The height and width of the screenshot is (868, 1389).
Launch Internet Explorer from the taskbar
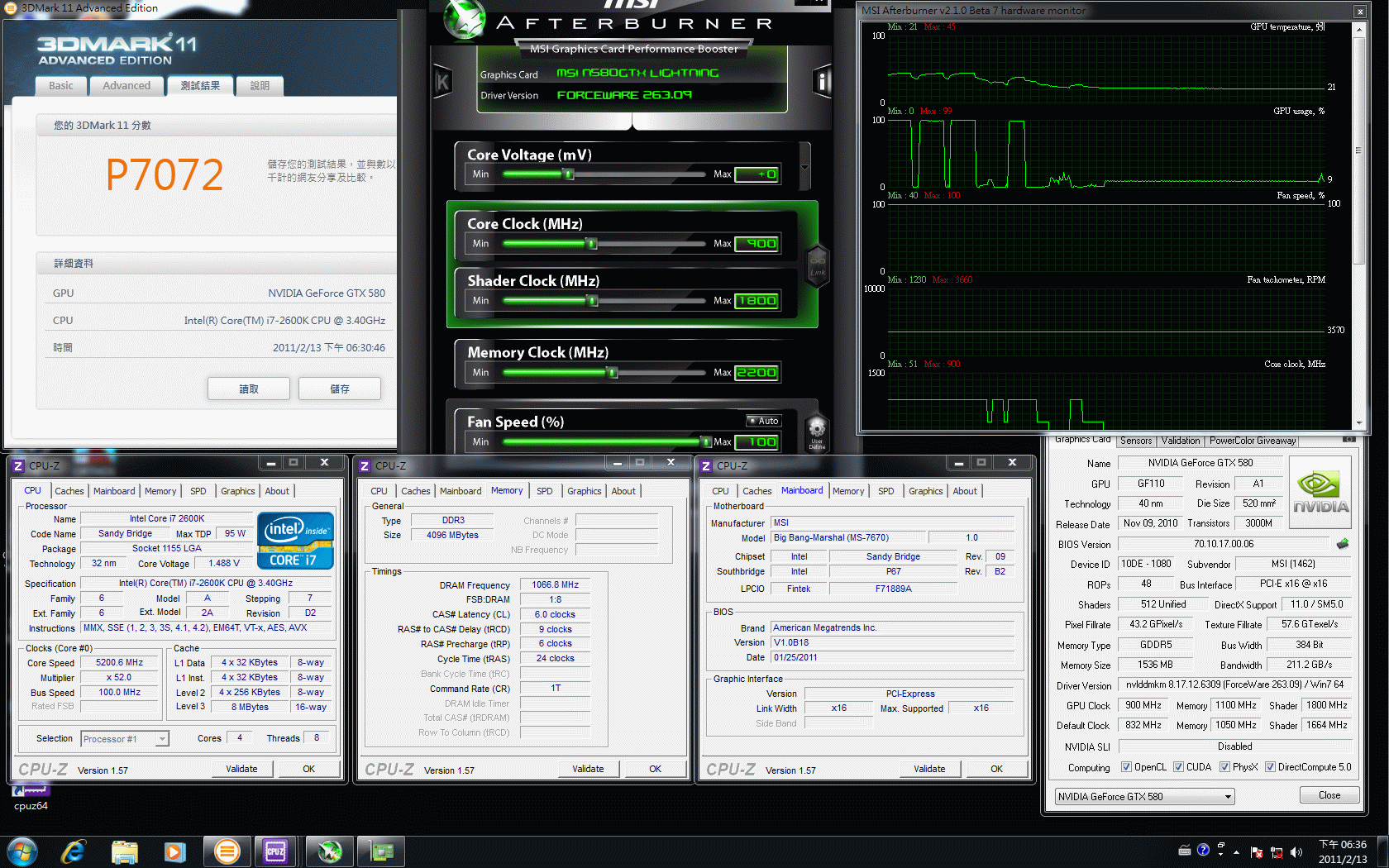[74, 851]
